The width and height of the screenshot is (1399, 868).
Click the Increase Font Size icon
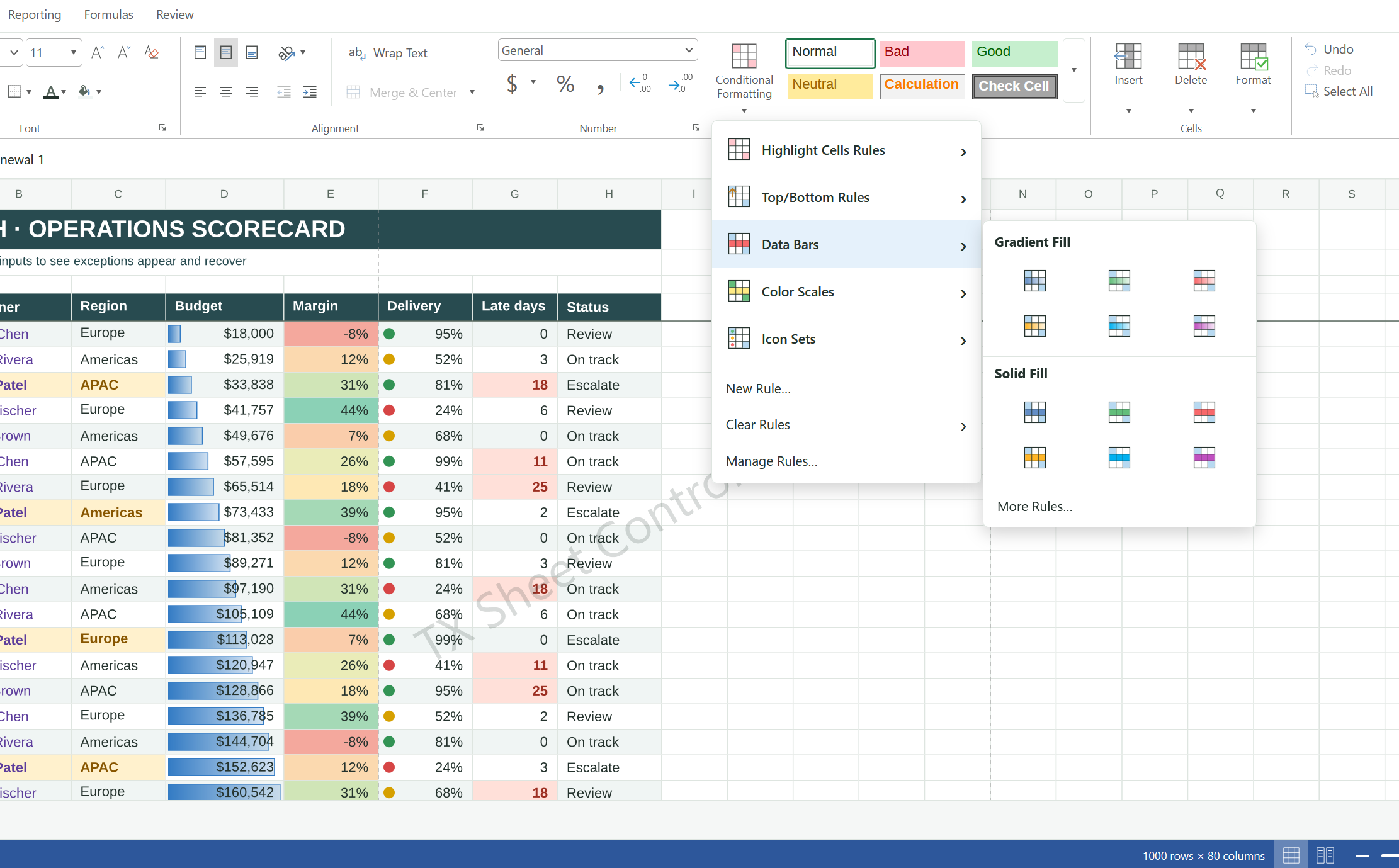click(97, 52)
